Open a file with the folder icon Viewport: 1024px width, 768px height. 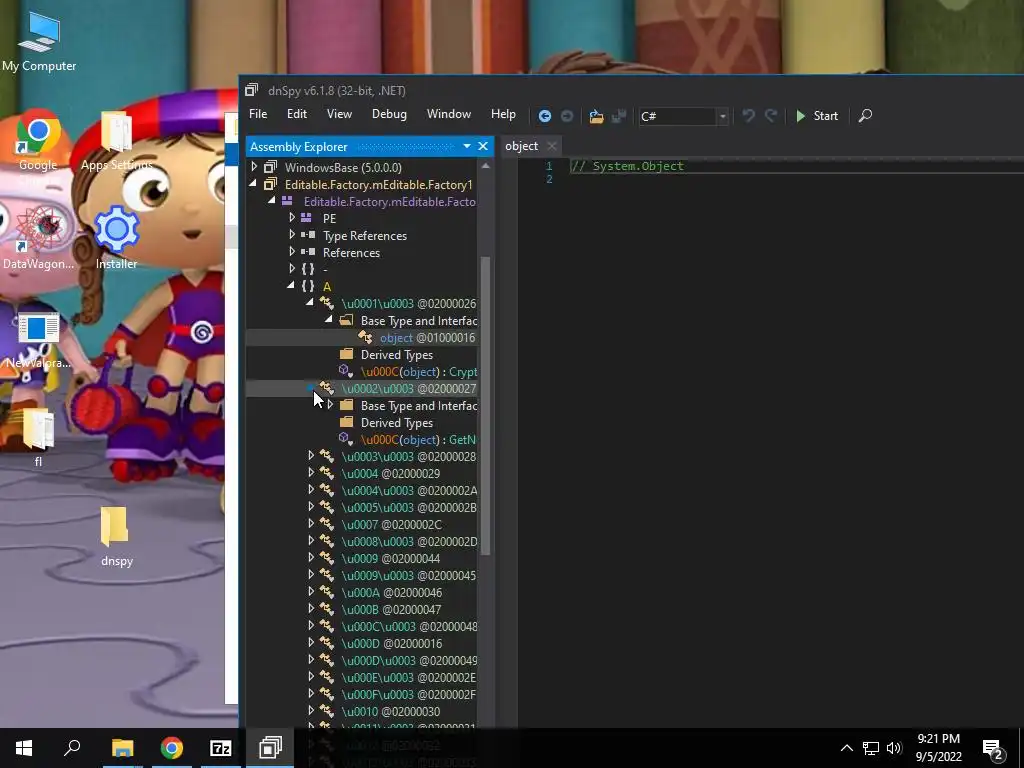[596, 116]
